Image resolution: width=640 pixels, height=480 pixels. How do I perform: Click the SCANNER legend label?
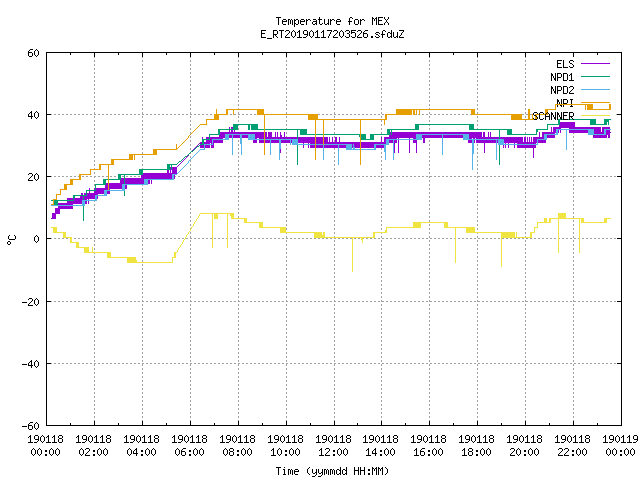[x=553, y=116]
